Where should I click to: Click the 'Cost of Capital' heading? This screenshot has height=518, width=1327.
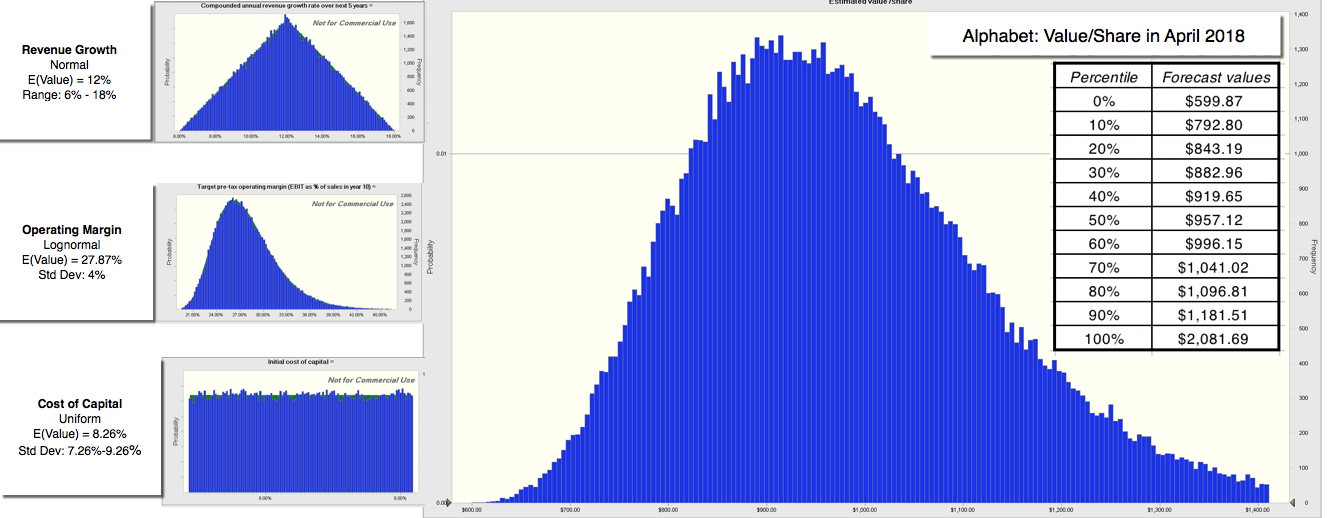(x=80, y=404)
